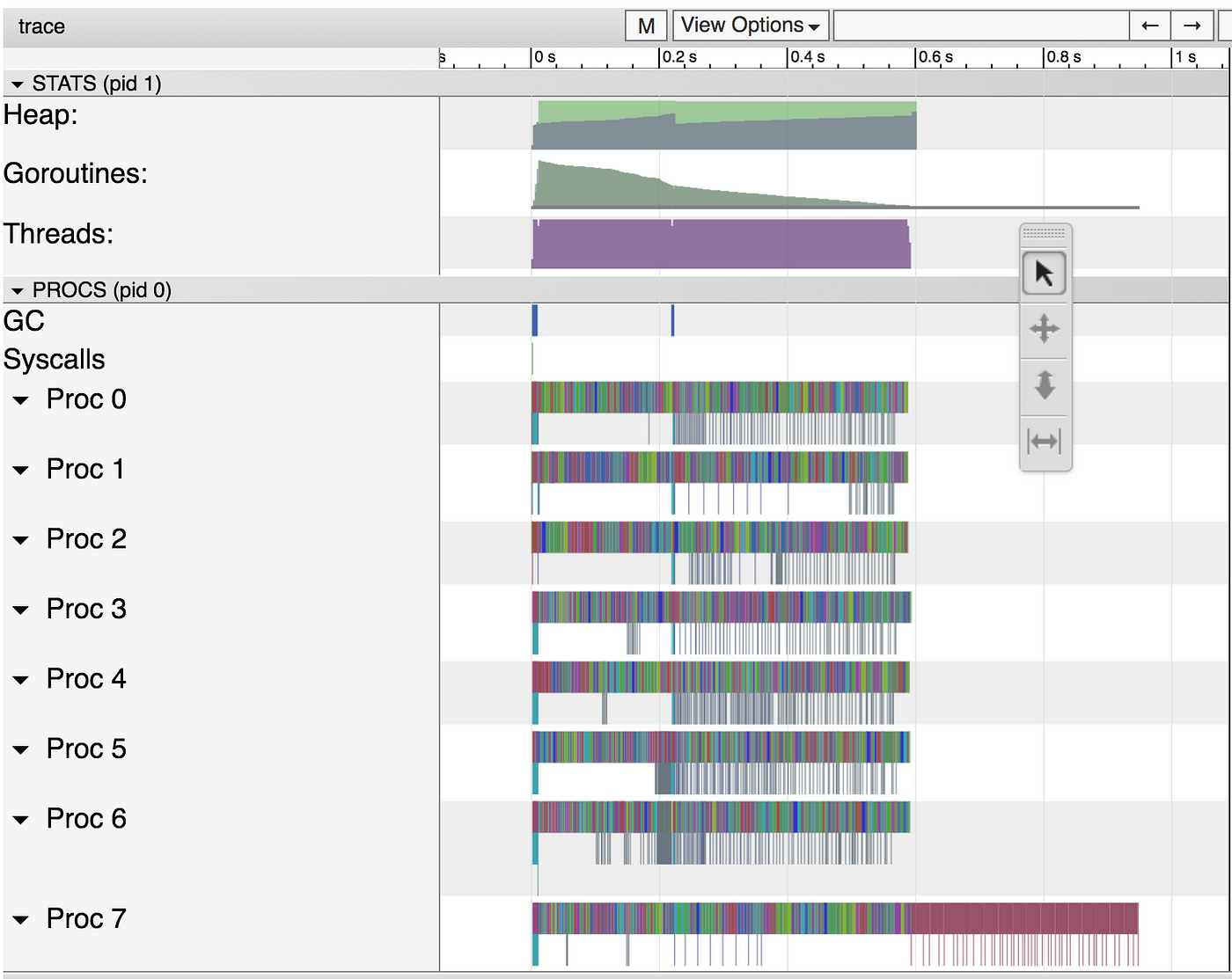
Task: Click the Syscalls track label
Action: pyautogui.click(x=54, y=359)
